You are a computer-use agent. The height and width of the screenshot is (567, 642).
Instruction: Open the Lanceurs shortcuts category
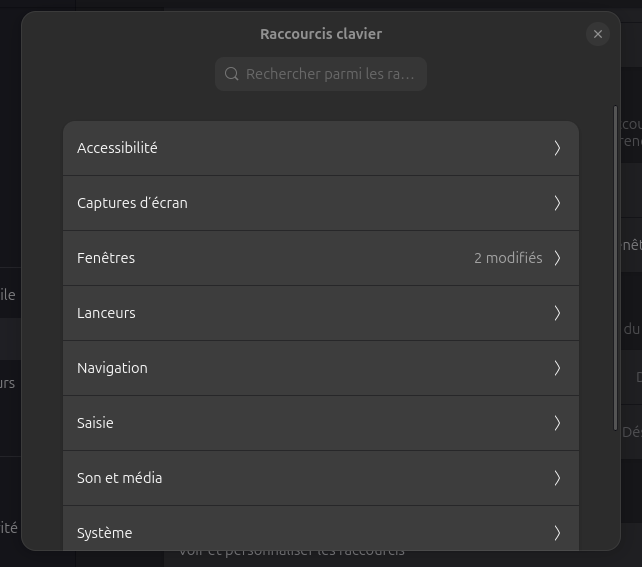pyautogui.click(x=300, y=313)
